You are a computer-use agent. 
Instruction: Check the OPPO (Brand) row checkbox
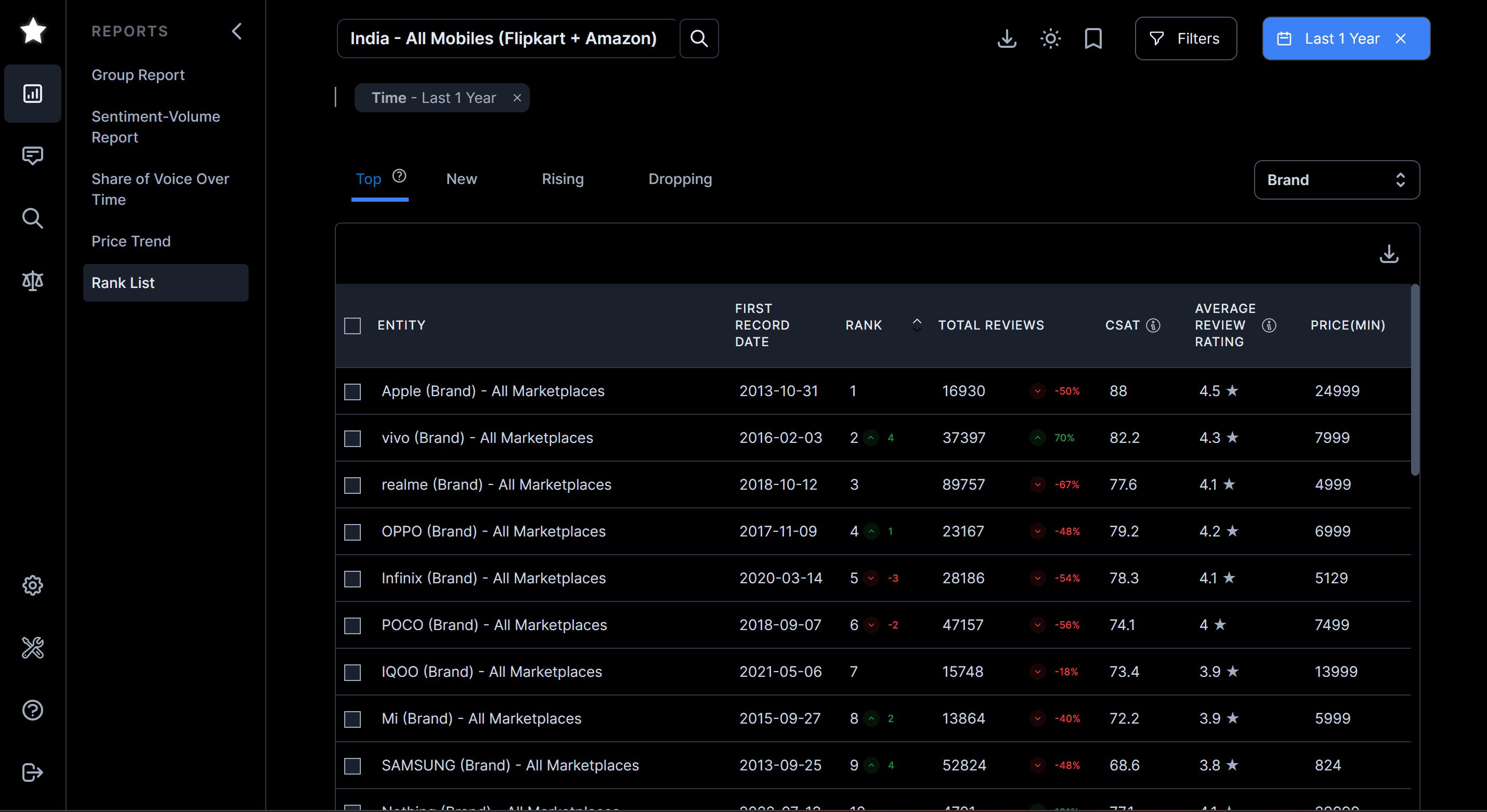352,532
